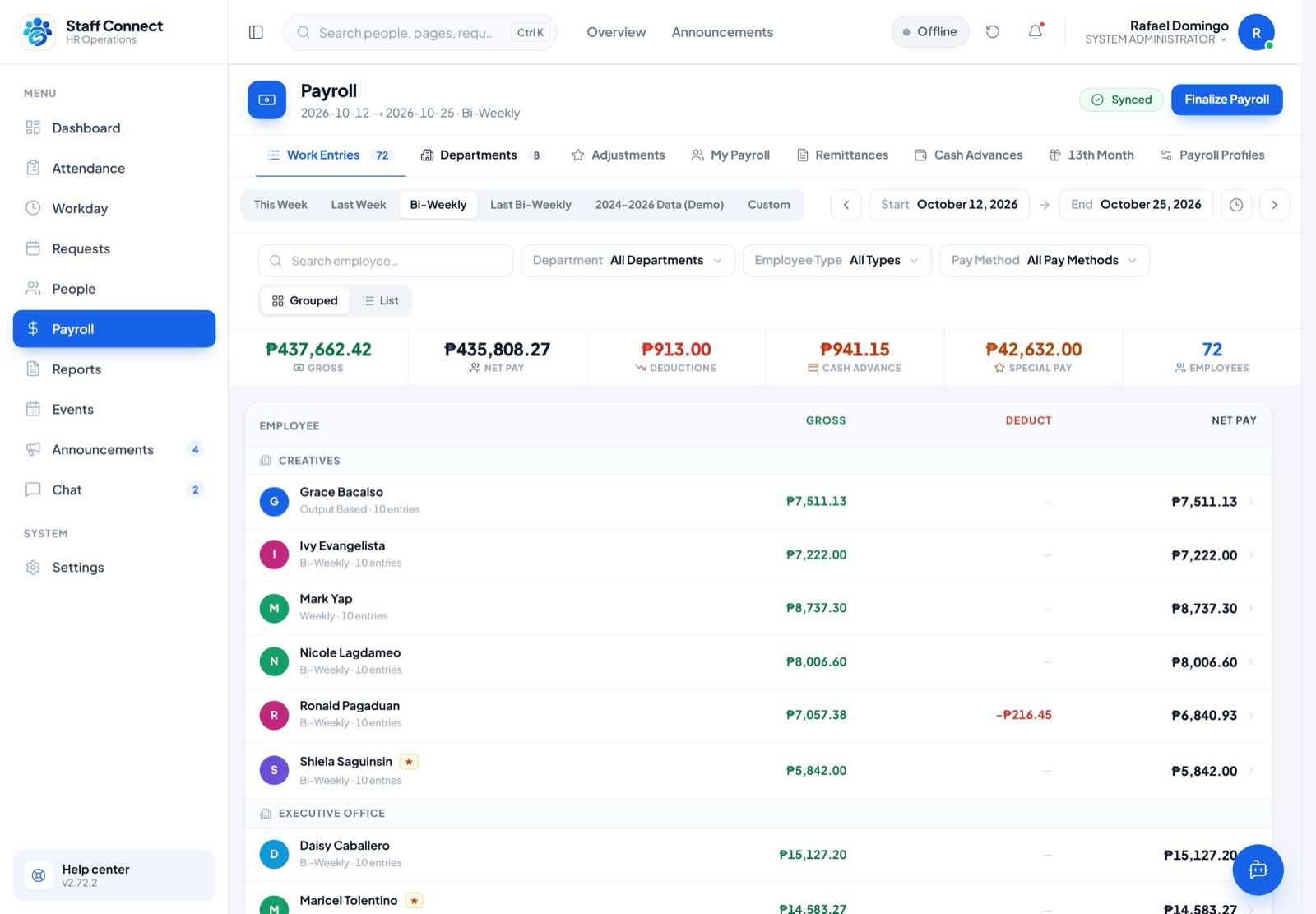This screenshot has height=914, width=1316.
Task: Toggle the Offline status pill
Action: coord(930,32)
